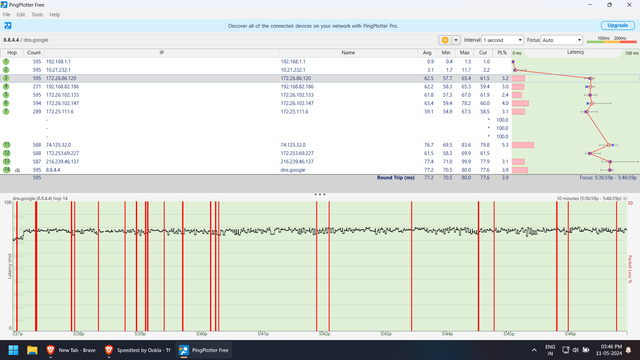Select IP 10.21.232.1 in hop 2
This screenshot has width=640, height=360.
pyautogui.click(x=58, y=70)
